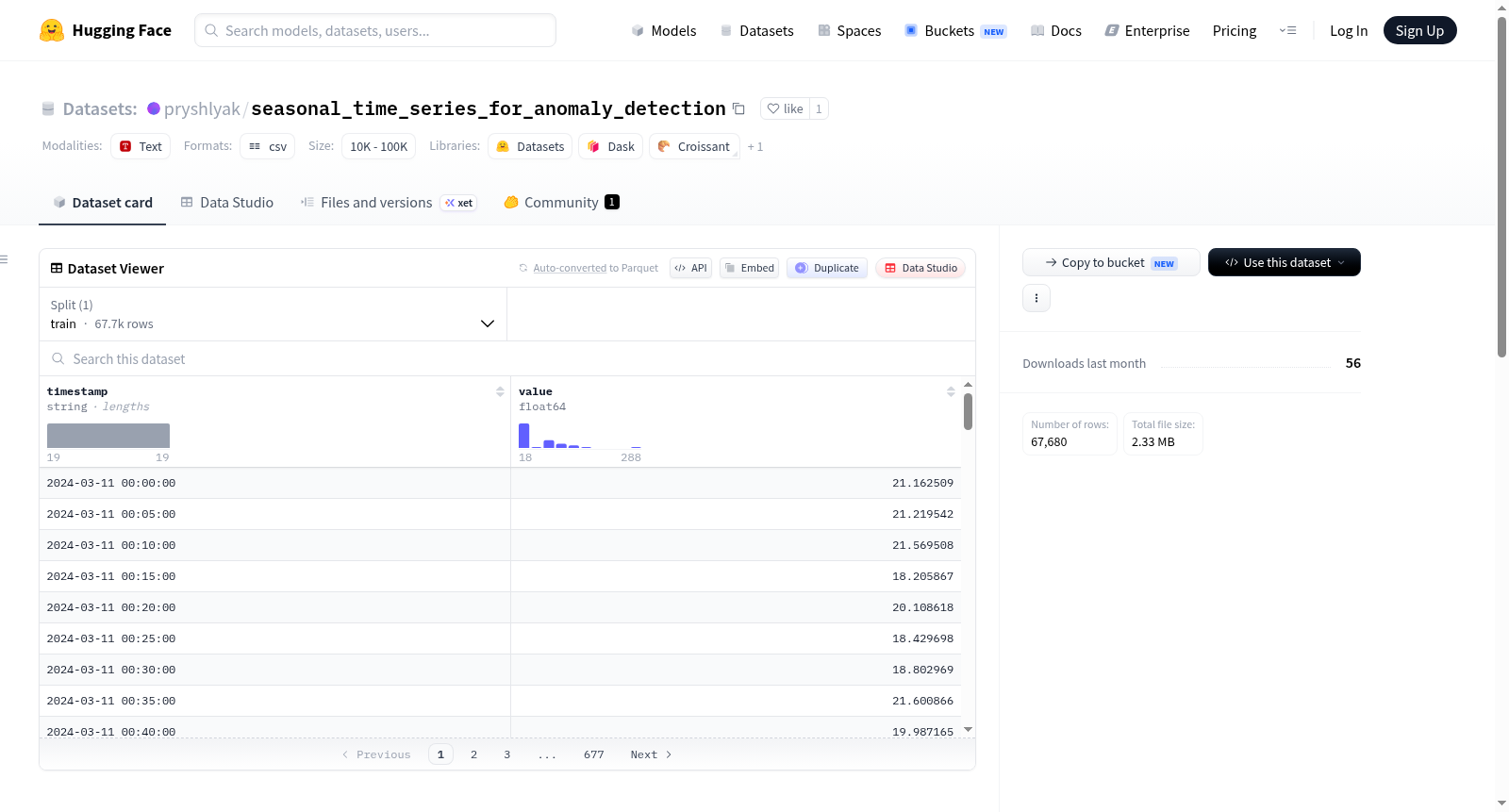Click the value cell 21.569508
1509x812 pixels.
coord(923,545)
